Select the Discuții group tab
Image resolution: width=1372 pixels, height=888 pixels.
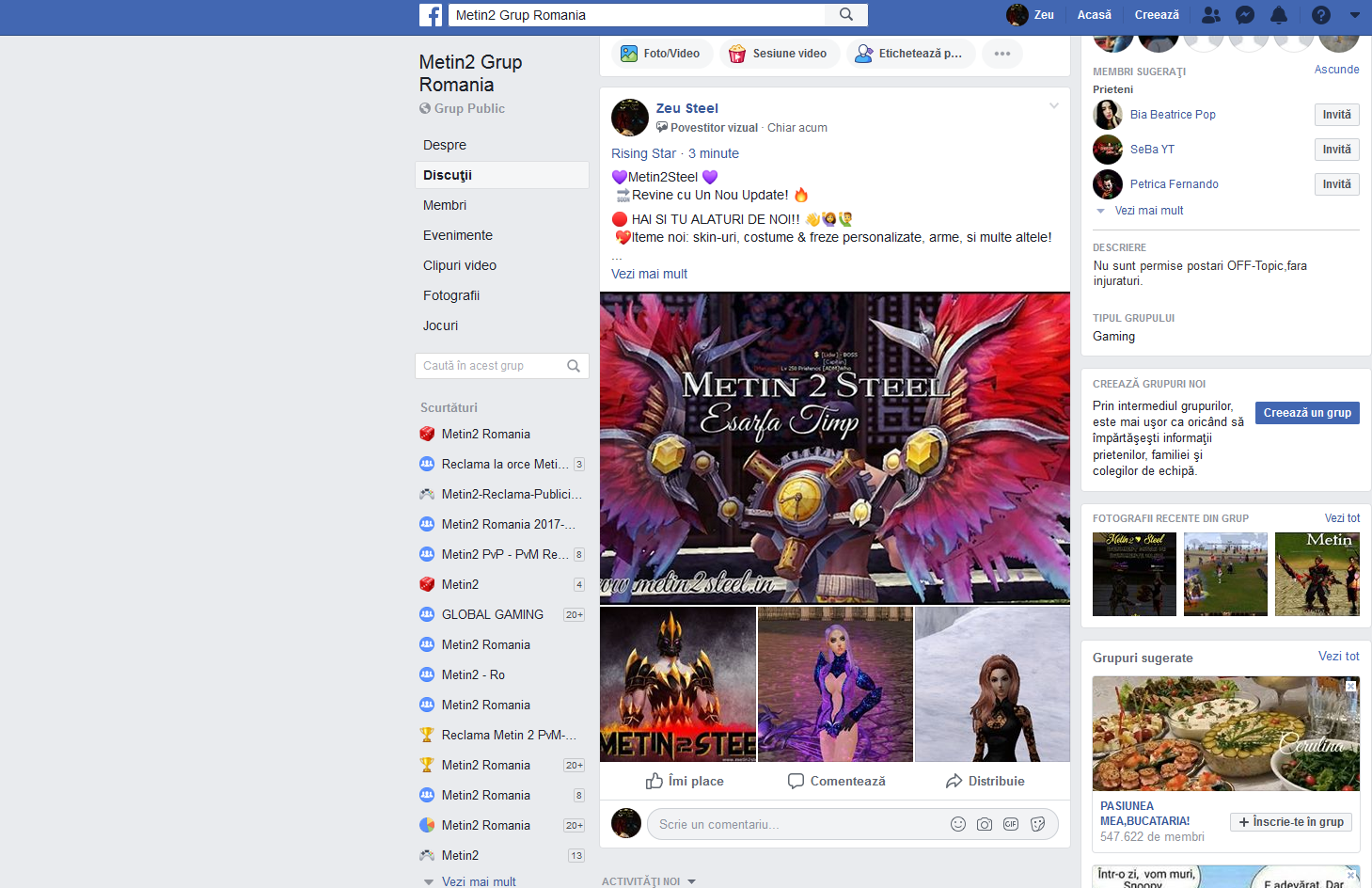(x=502, y=175)
